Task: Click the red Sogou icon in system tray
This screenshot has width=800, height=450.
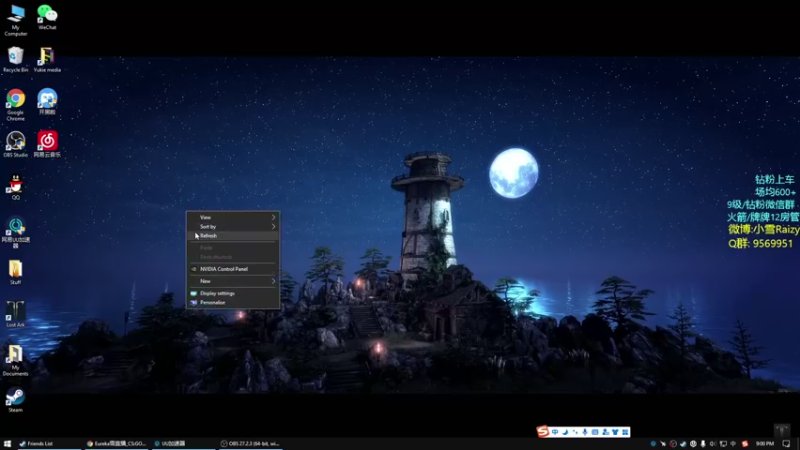Action: point(745,444)
